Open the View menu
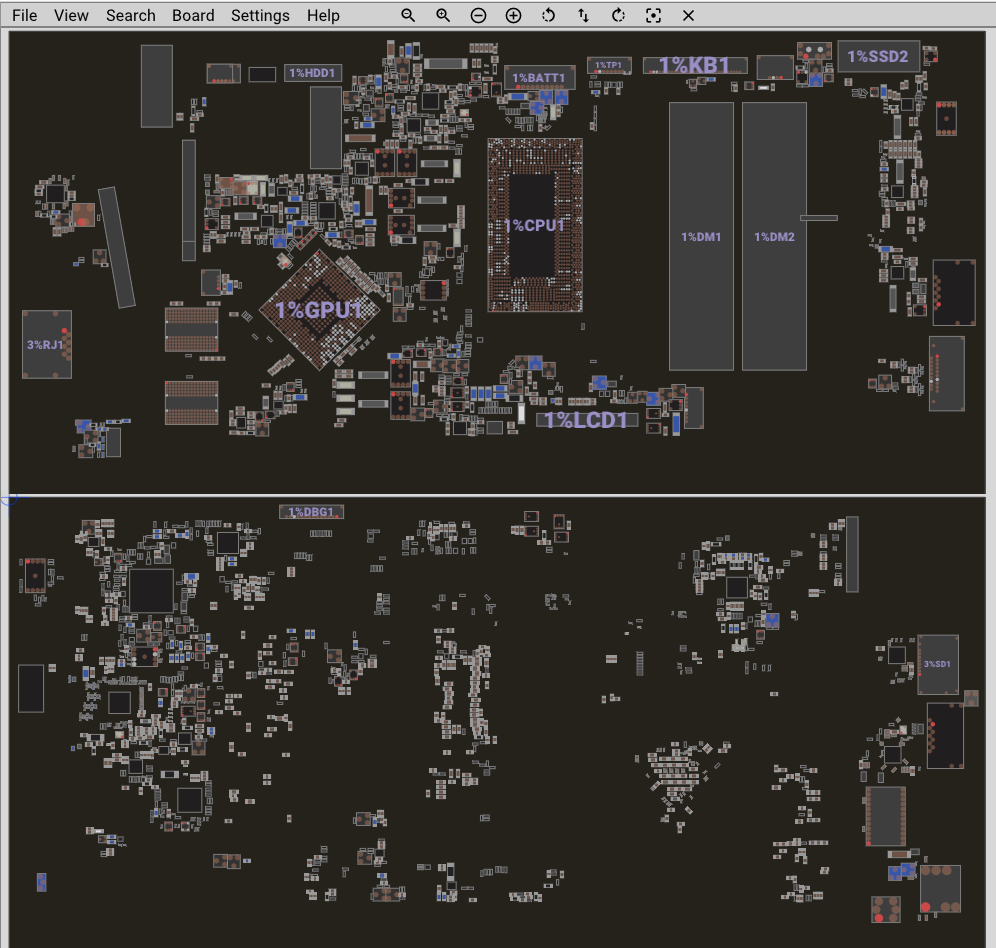This screenshot has width=996, height=948. (x=71, y=16)
